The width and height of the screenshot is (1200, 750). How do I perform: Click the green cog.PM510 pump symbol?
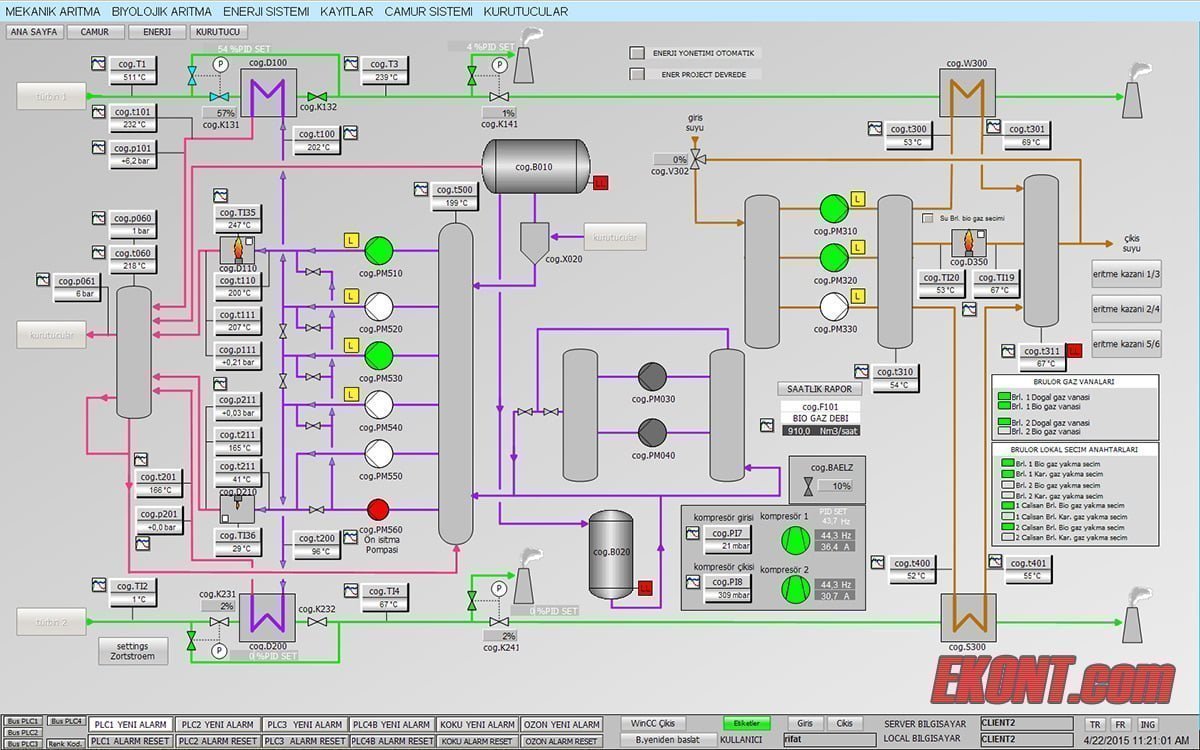[x=379, y=251]
